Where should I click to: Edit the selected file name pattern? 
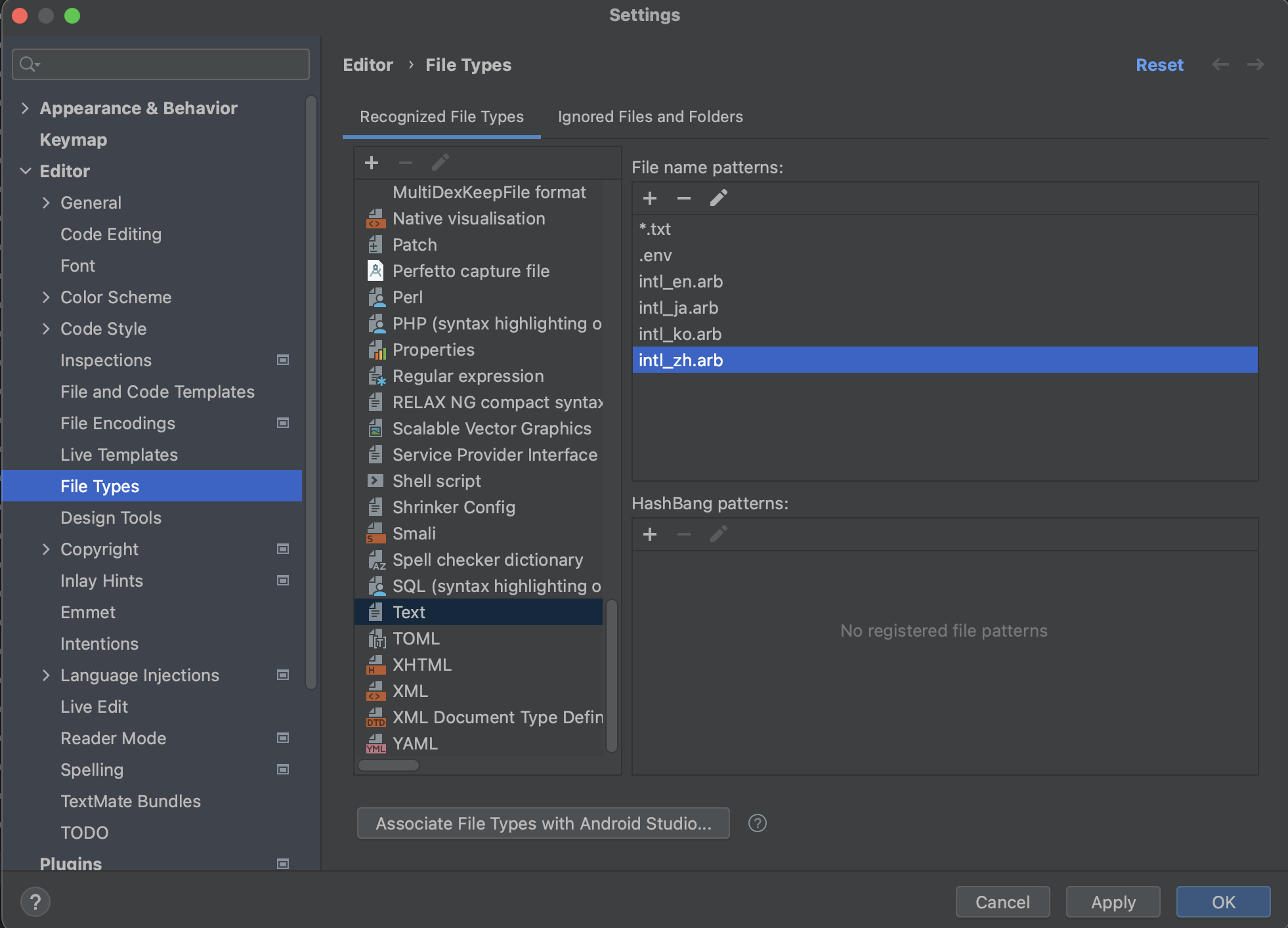point(718,198)
